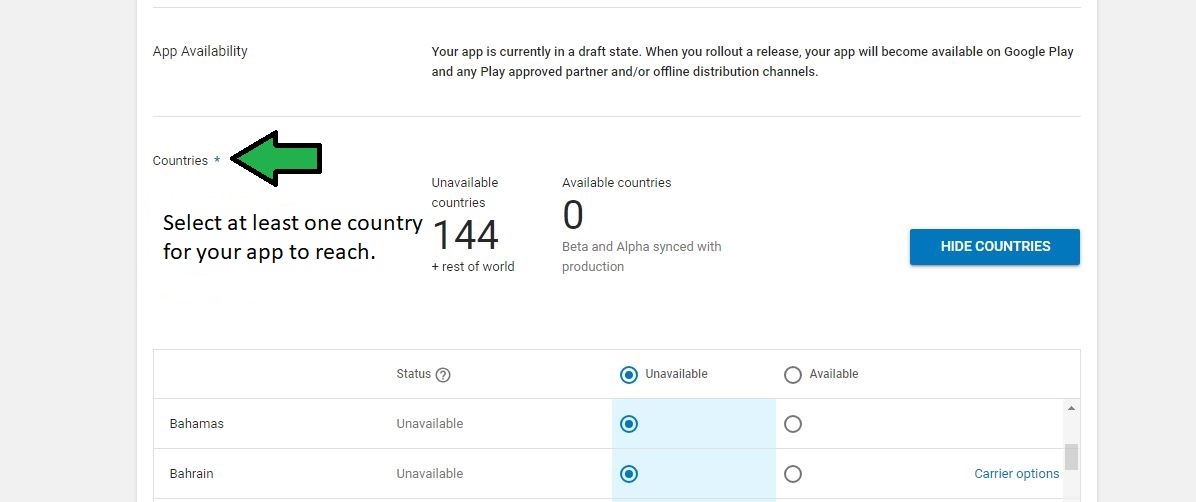Viewport: 1196px width, 502px height.
Task: Select the header Unavailable radio for all countries
Action: 629,375
